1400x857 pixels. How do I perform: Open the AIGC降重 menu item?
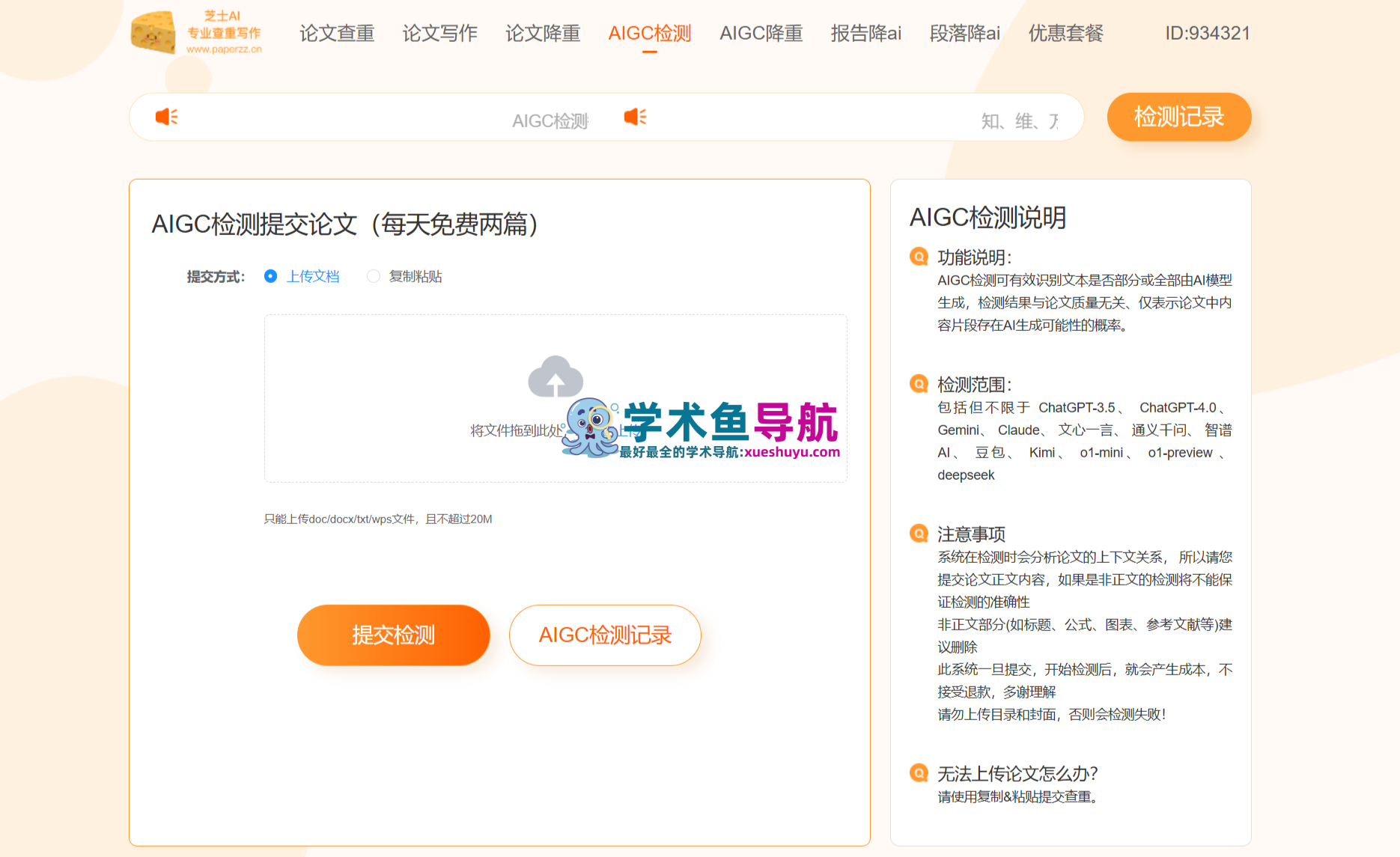[x=761, y=33]
